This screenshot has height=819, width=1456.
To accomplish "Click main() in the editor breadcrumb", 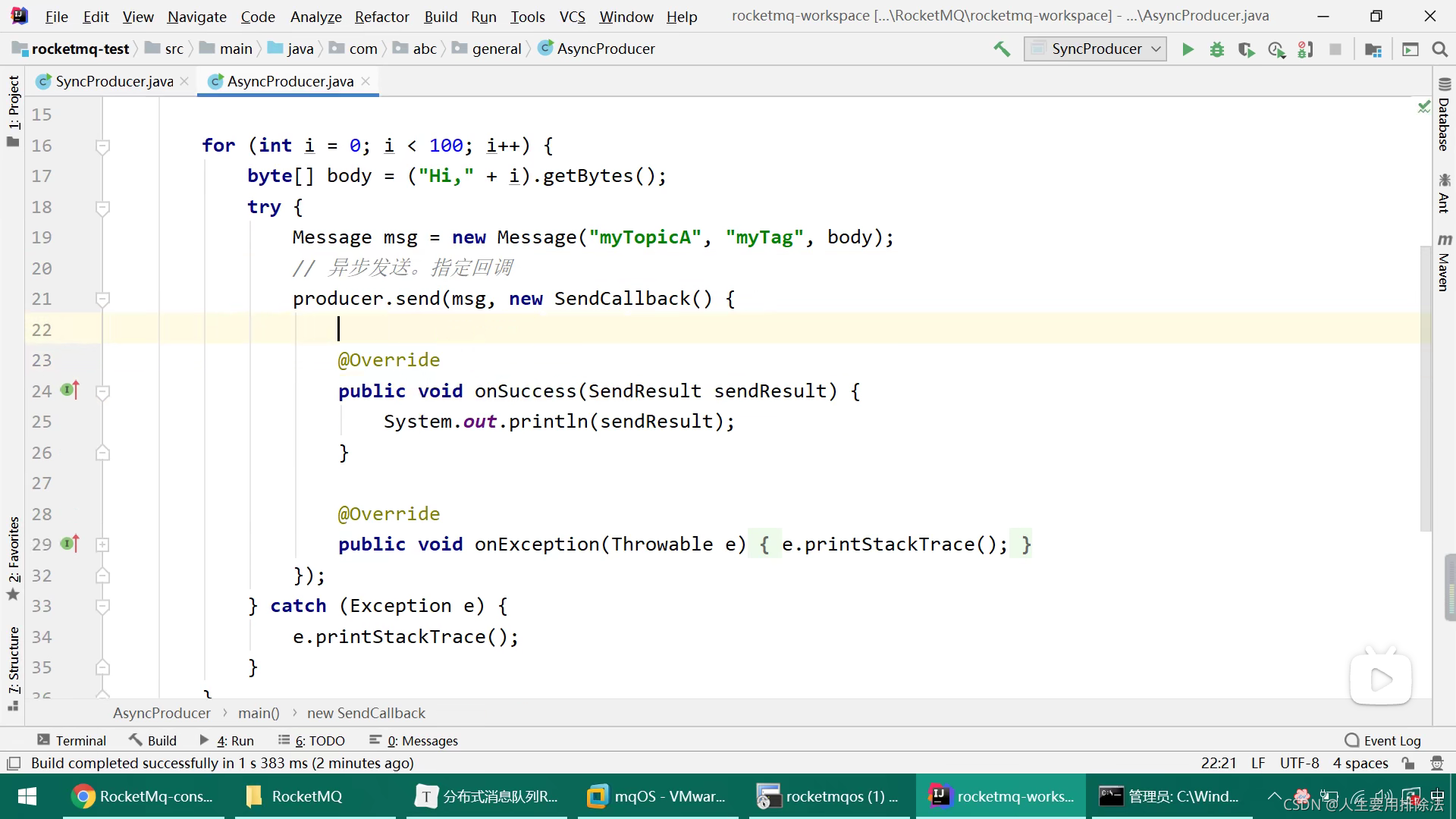I will pos(259,713).
